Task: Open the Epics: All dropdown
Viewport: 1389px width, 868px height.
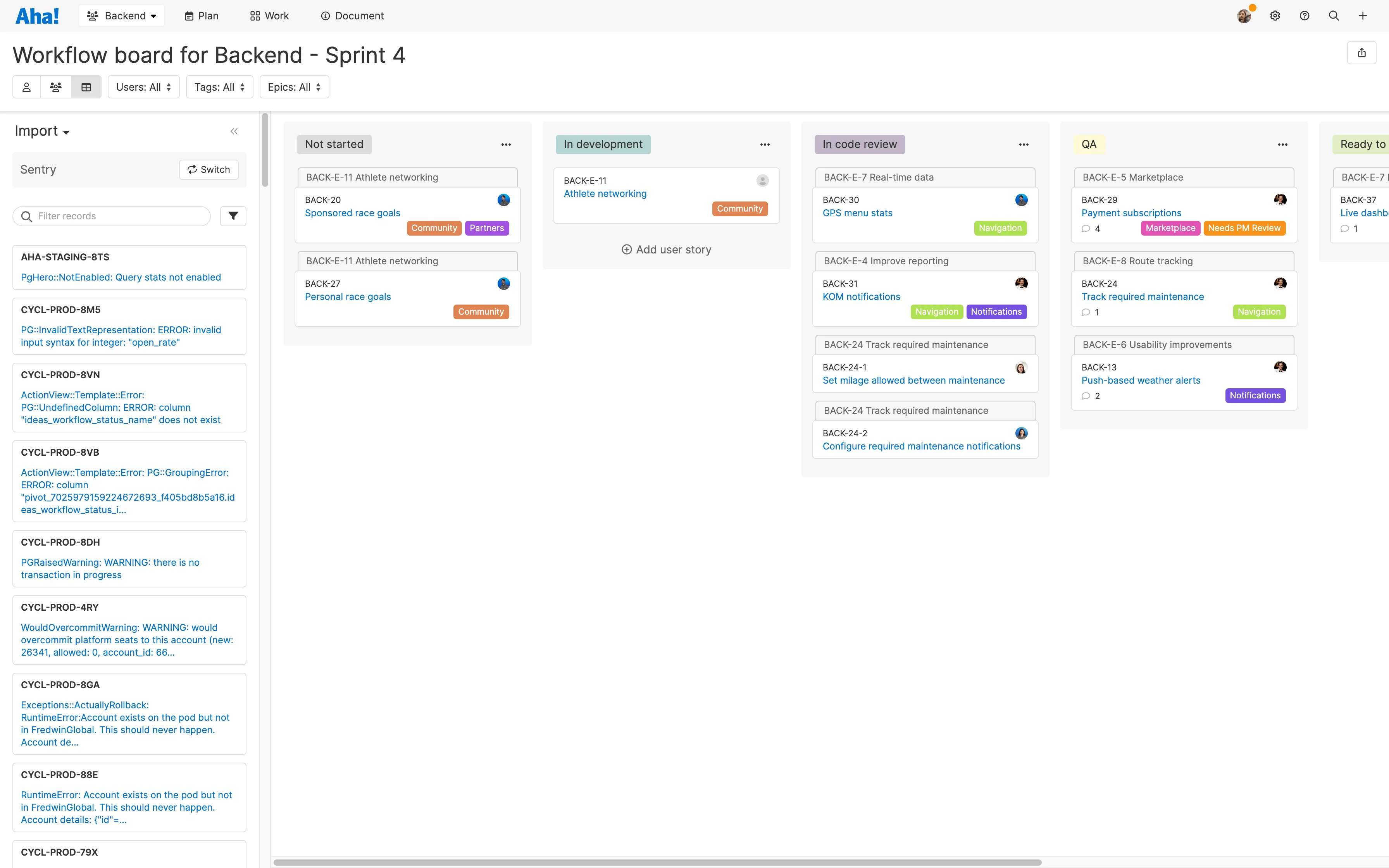Action: coord(294,87)
